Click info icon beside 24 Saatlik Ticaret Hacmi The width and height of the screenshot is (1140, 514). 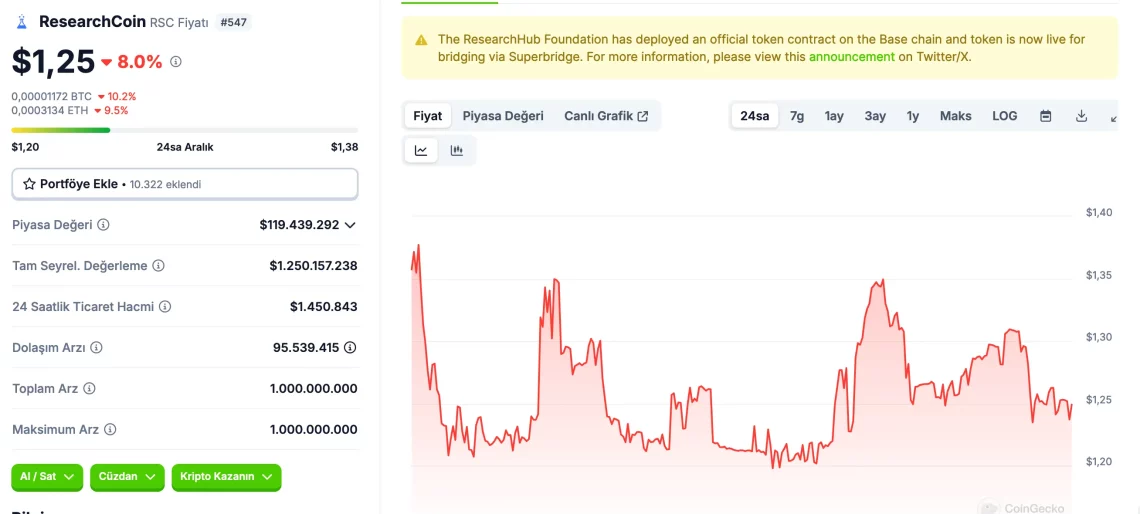pyautogui.click(x=165, y=307)
